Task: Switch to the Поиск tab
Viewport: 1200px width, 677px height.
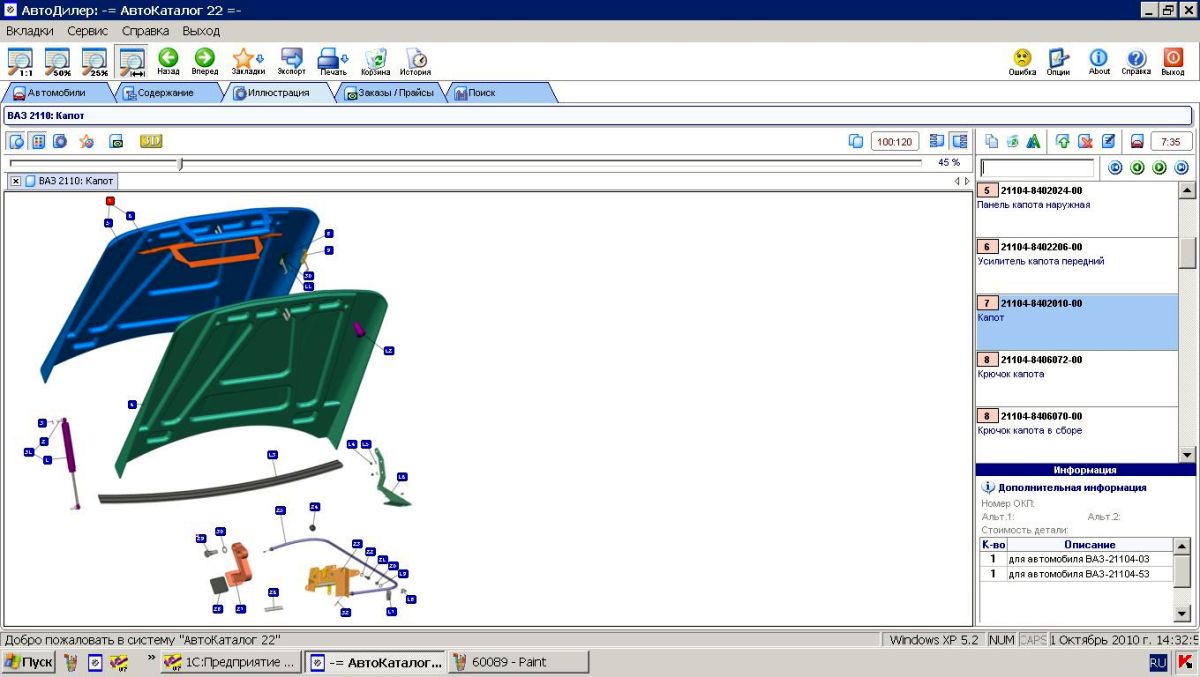Action: pos(500,93)
